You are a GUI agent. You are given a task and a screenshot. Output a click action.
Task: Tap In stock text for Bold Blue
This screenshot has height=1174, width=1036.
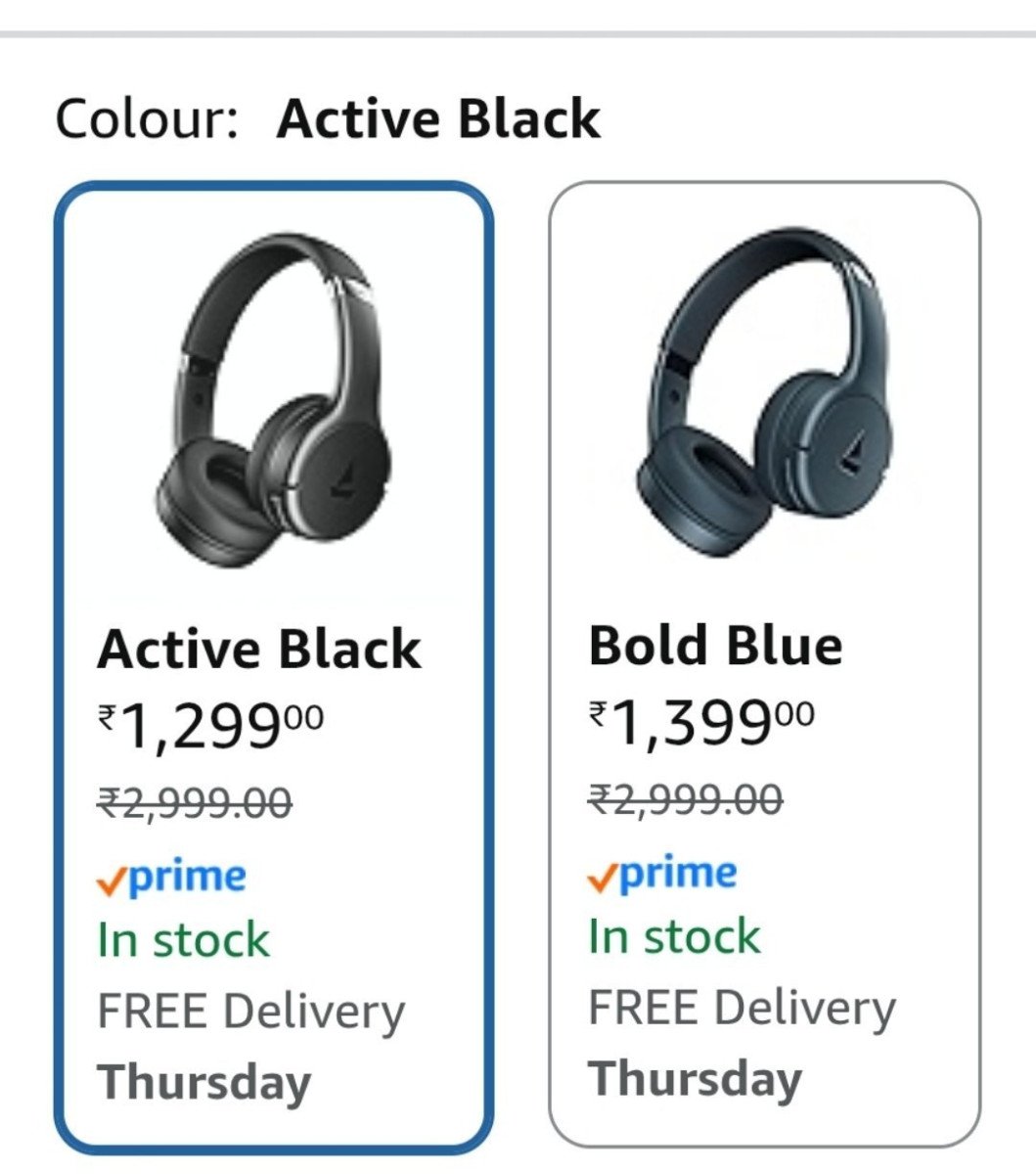click(x=674, y=936)
